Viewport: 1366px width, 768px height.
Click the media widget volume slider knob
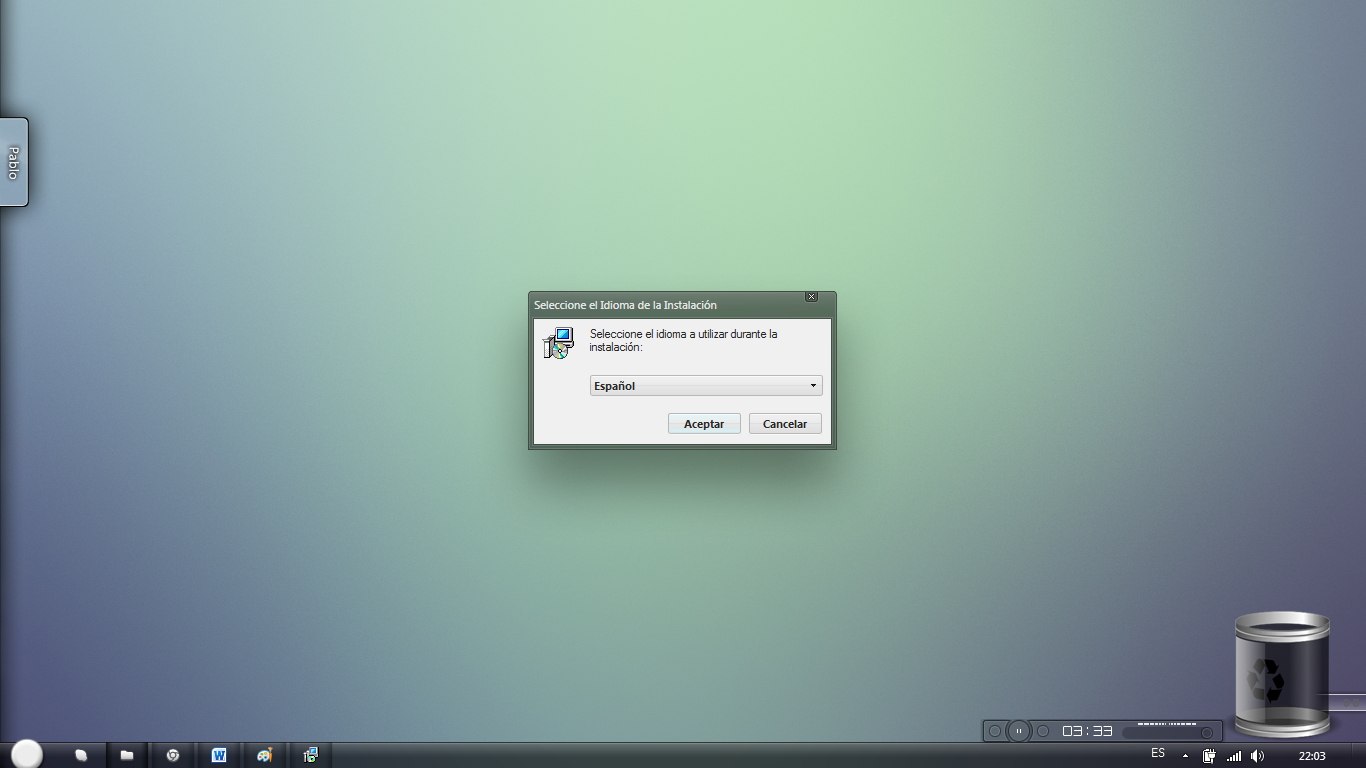(x=1207, y=733)
